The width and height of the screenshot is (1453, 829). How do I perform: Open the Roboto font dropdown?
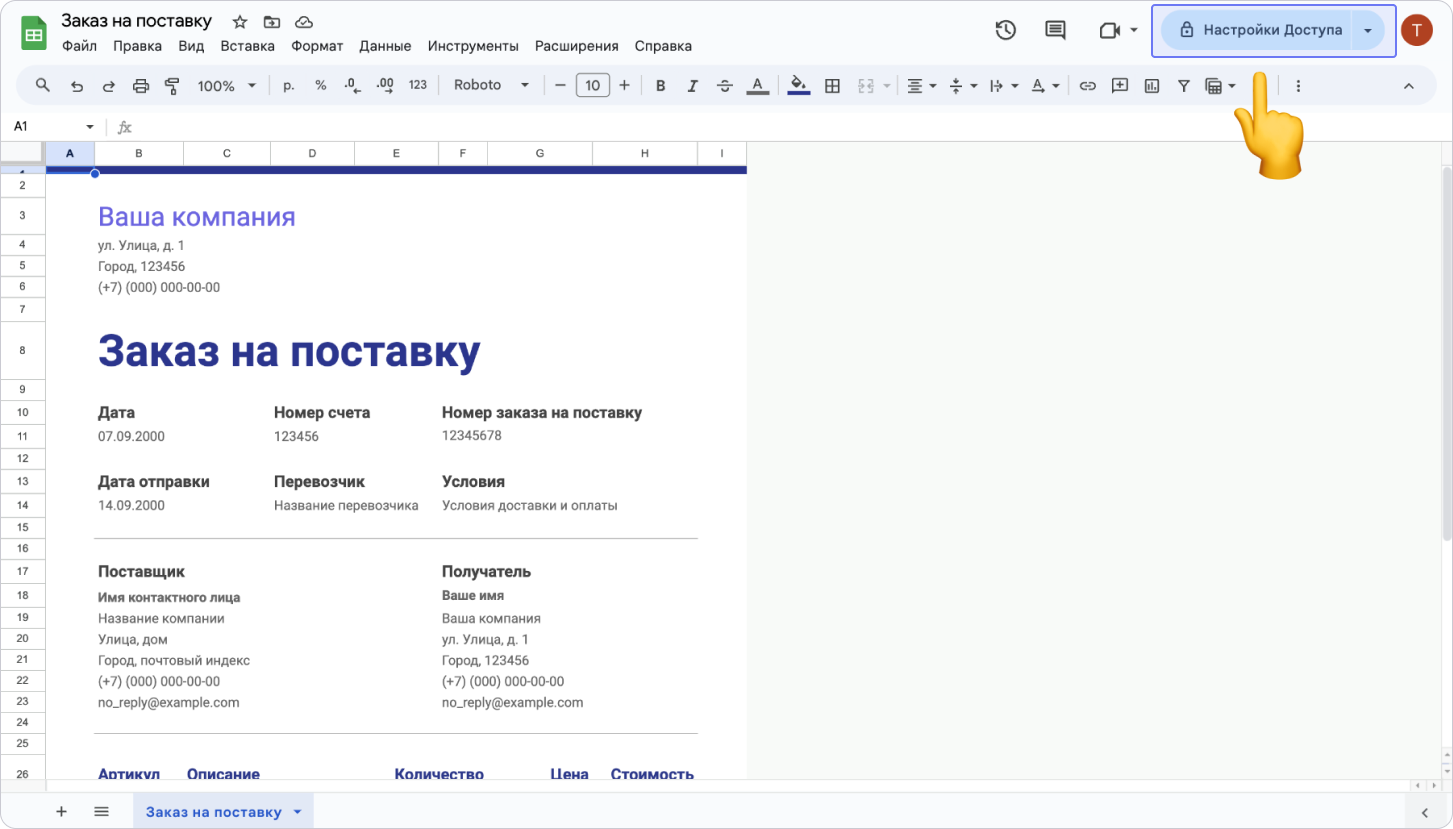[x=491, y=86]
